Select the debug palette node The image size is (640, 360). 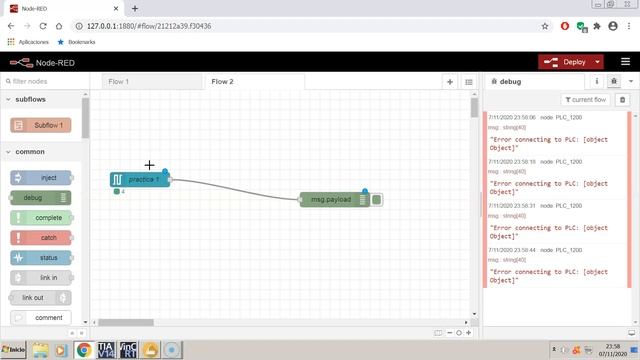tap(40, 198)
